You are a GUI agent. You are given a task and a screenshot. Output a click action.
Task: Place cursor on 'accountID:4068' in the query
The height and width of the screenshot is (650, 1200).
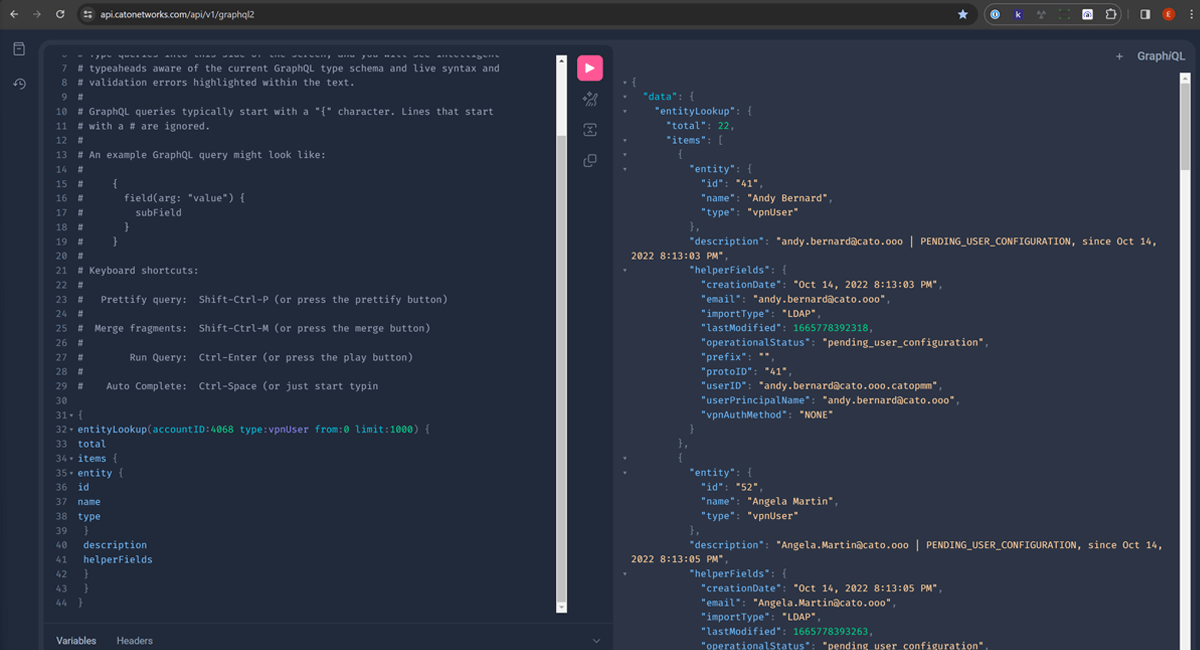tap(192, 429)
